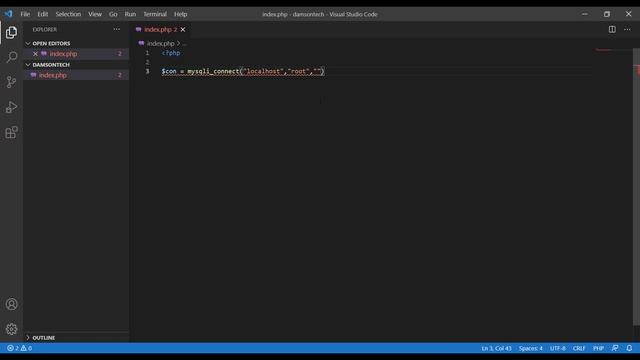Click index.php in the breadcrumb
Screen dimensions: 640x360
[x=160, y=43]
